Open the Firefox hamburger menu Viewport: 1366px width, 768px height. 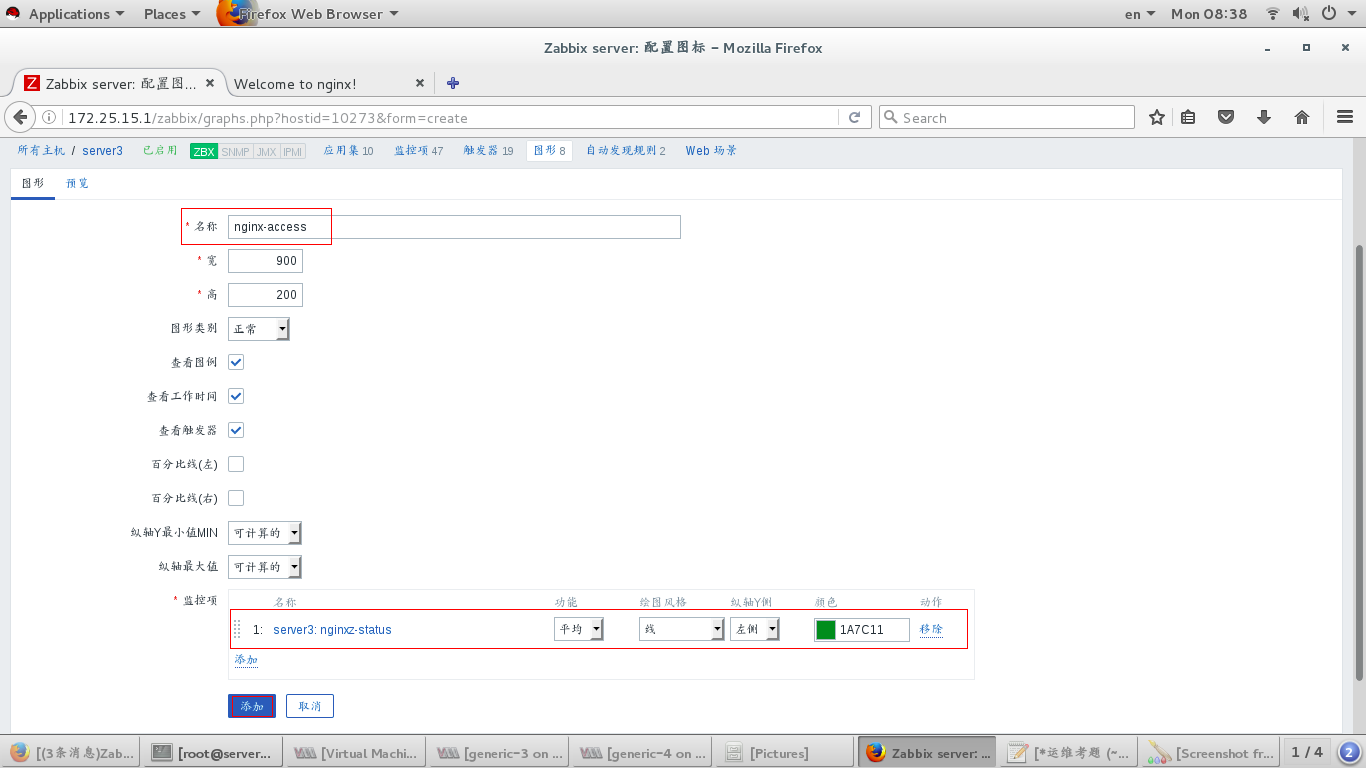1345,117
